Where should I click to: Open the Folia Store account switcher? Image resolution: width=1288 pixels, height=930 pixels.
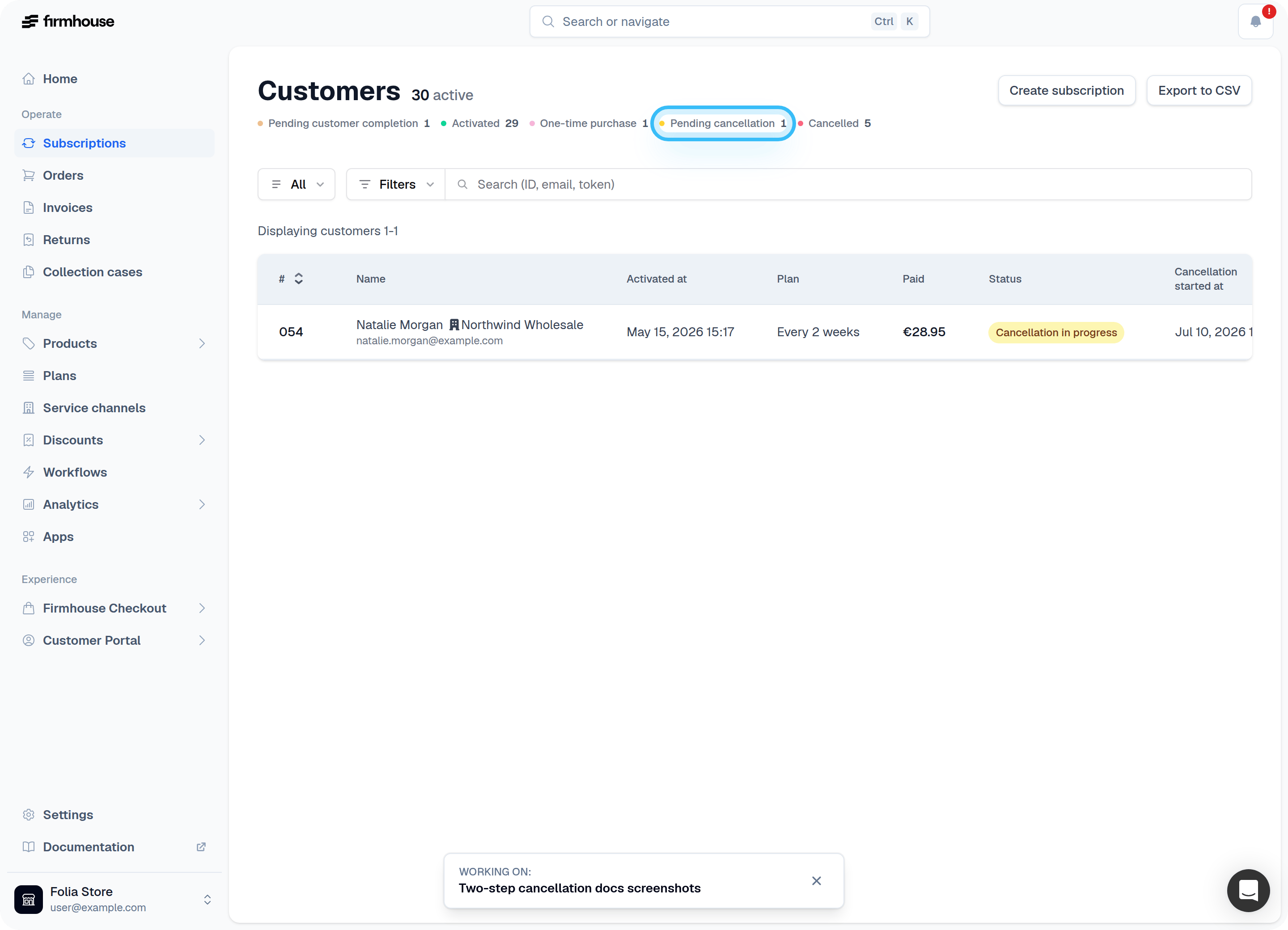(x=114, y=899)
